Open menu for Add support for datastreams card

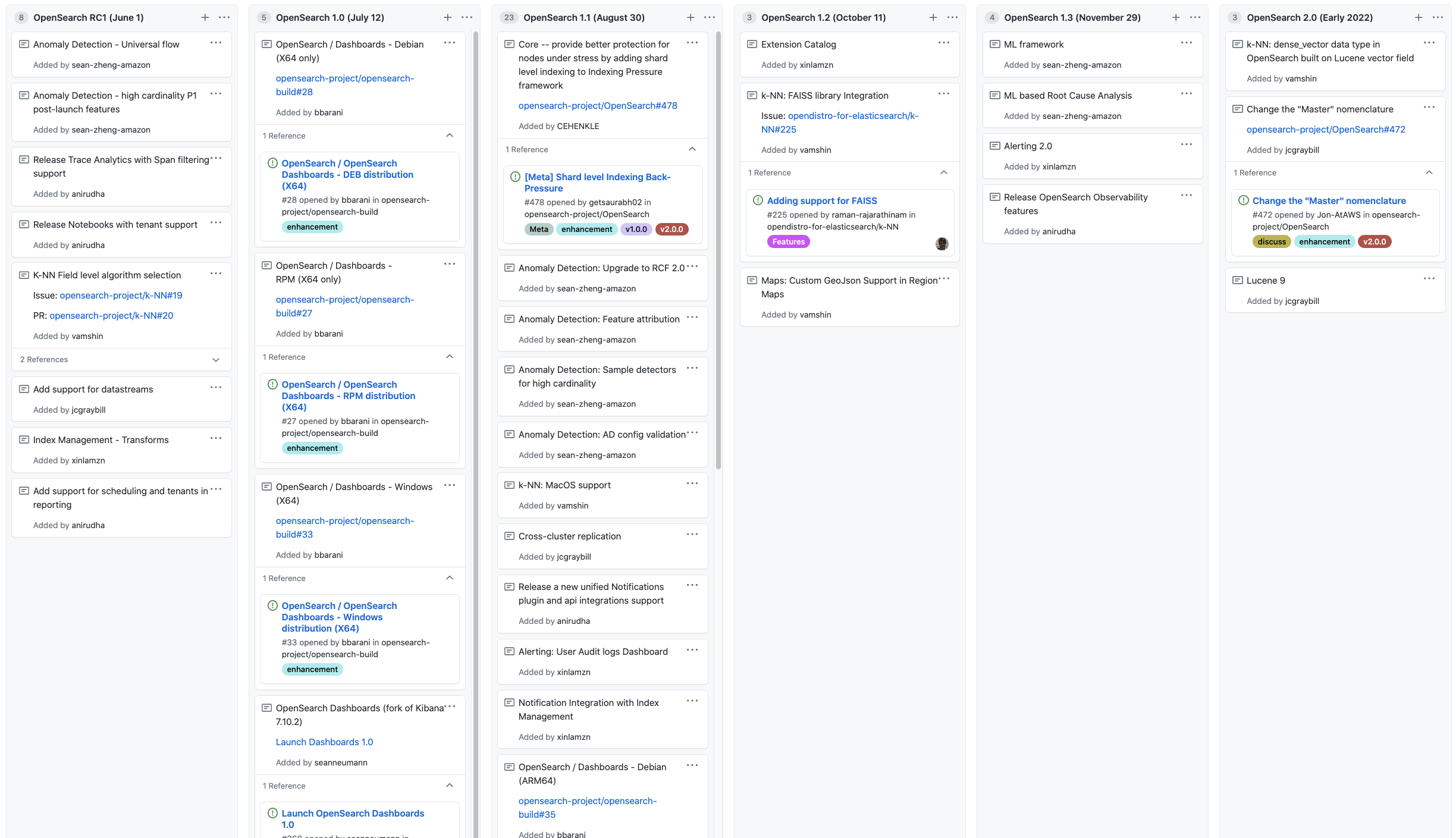[x=216, y=388]
